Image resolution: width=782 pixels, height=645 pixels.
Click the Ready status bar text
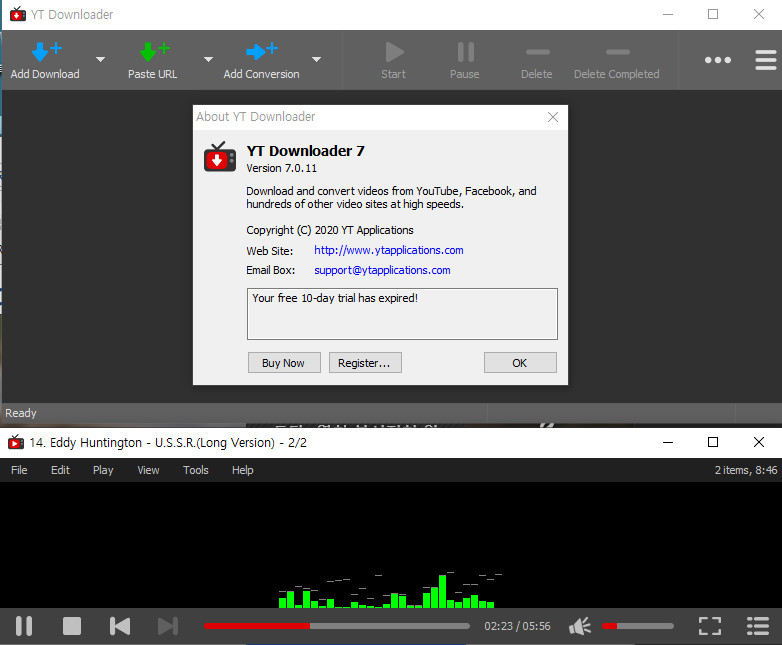pyautogui.click(x=21, y=413)
